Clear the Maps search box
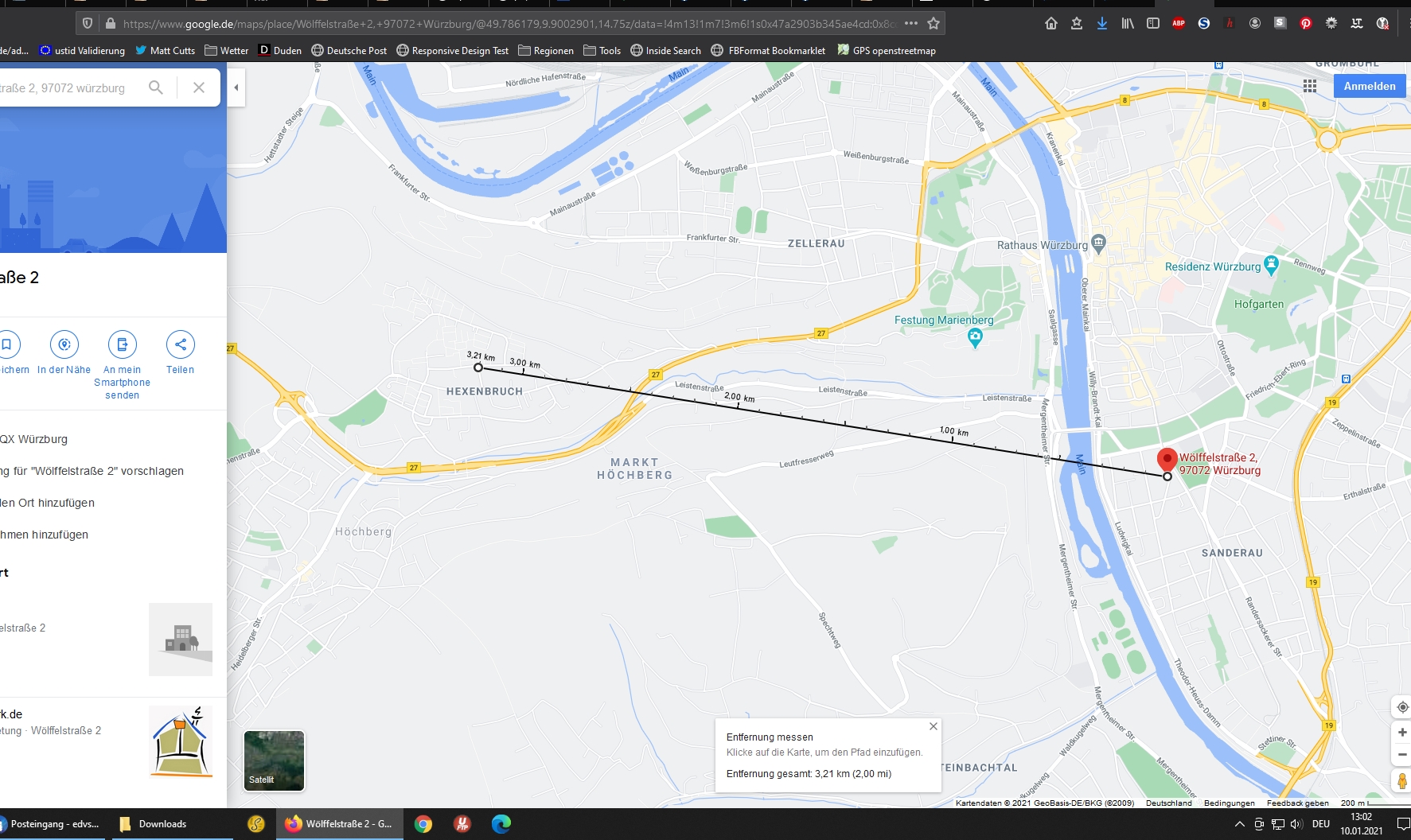 [x=199, y=87]
